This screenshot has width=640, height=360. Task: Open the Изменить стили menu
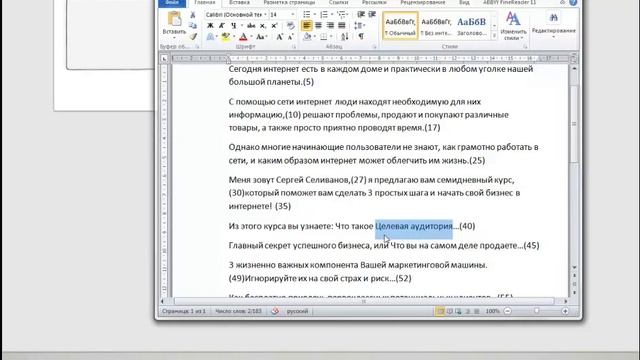click(x=513, y=26)
